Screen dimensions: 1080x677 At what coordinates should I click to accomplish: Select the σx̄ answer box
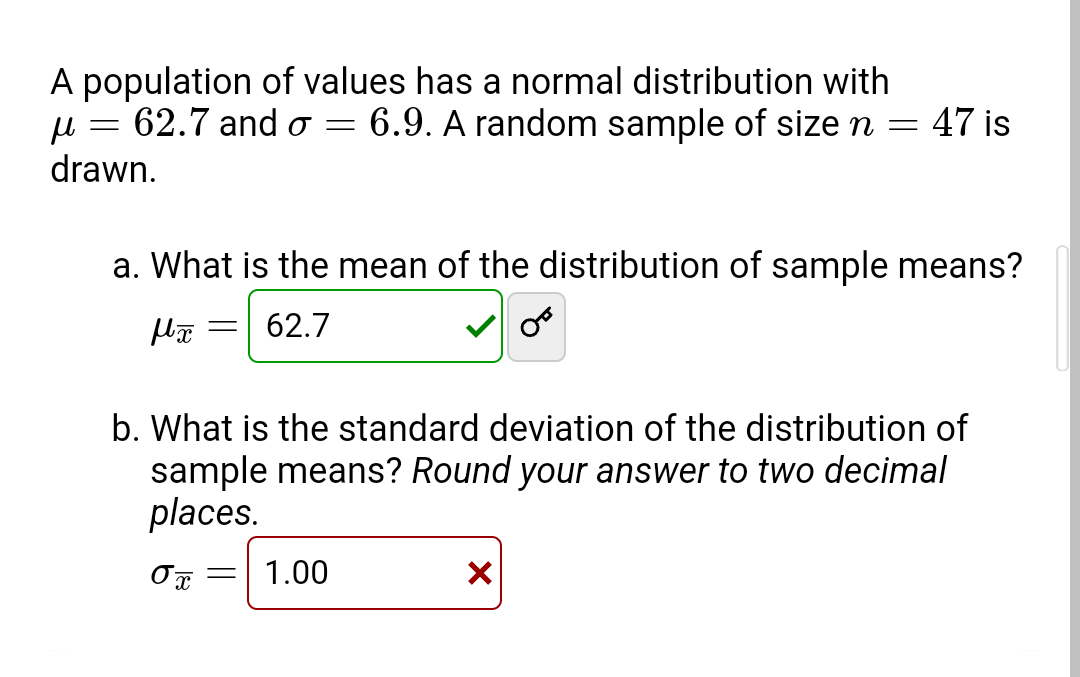(373, 572)
